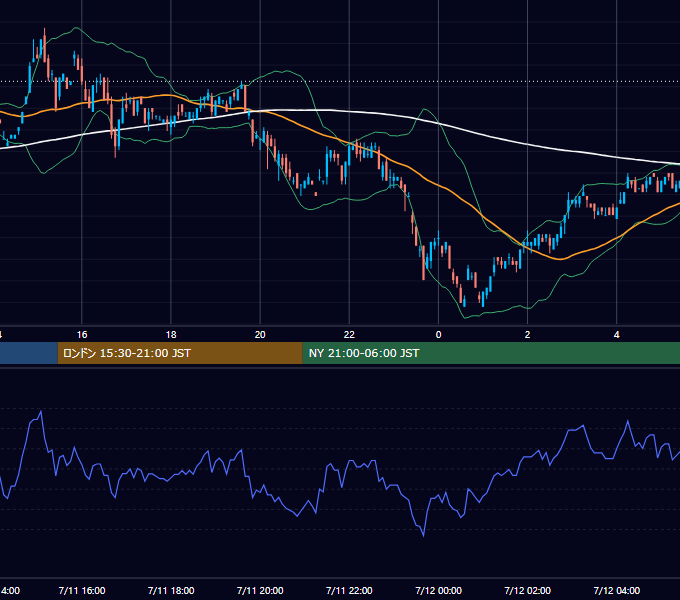Click the 7/12 00:00 label on the bottom time axis
The height and width of the screenshot is (600, 680).
(438, 590)
